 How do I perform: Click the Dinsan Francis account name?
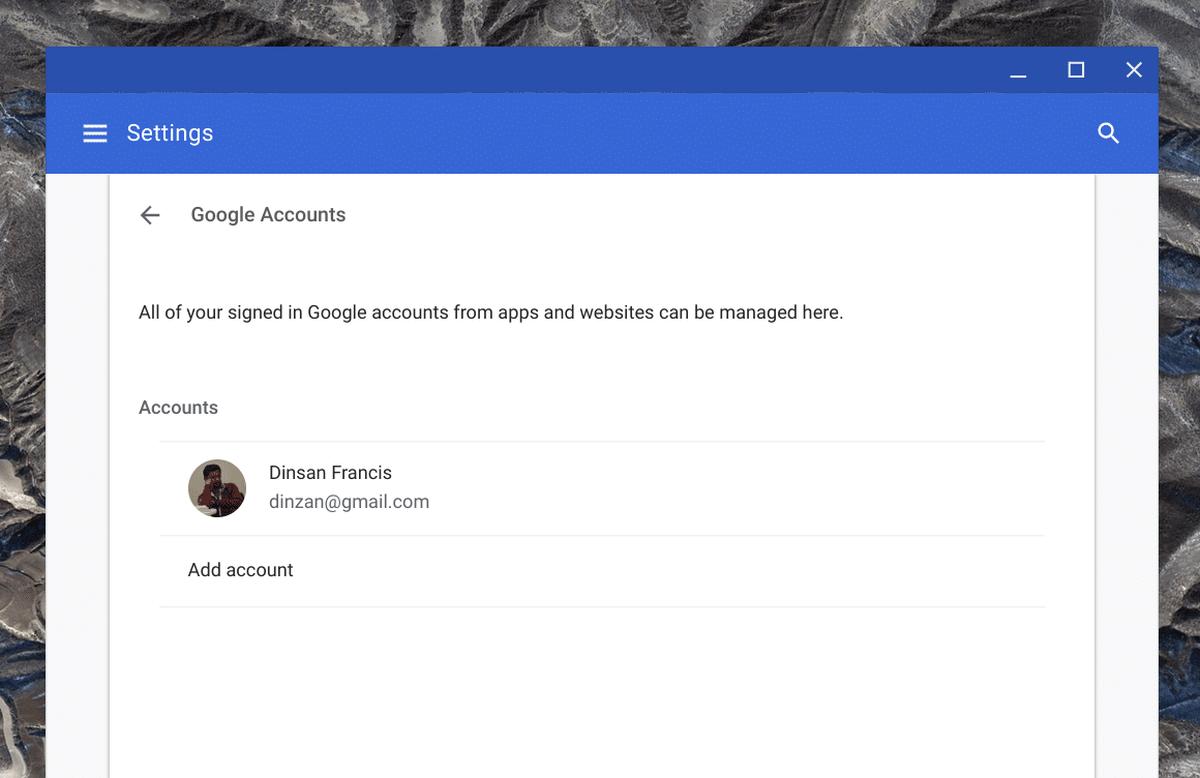pyautogui.click(x=330, y=473)
